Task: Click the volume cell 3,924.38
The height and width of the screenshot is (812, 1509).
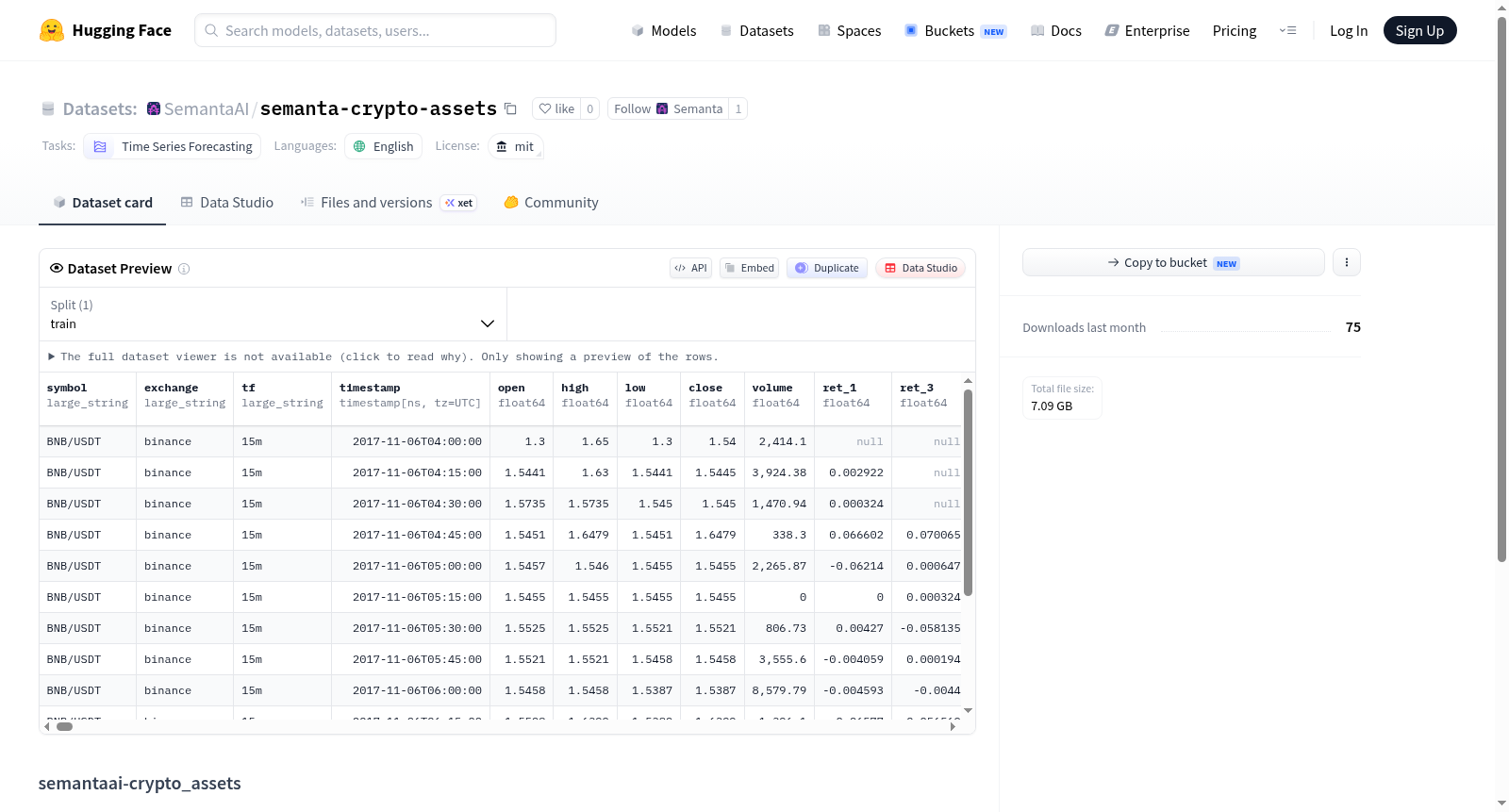Action: [x=779, y=472]
